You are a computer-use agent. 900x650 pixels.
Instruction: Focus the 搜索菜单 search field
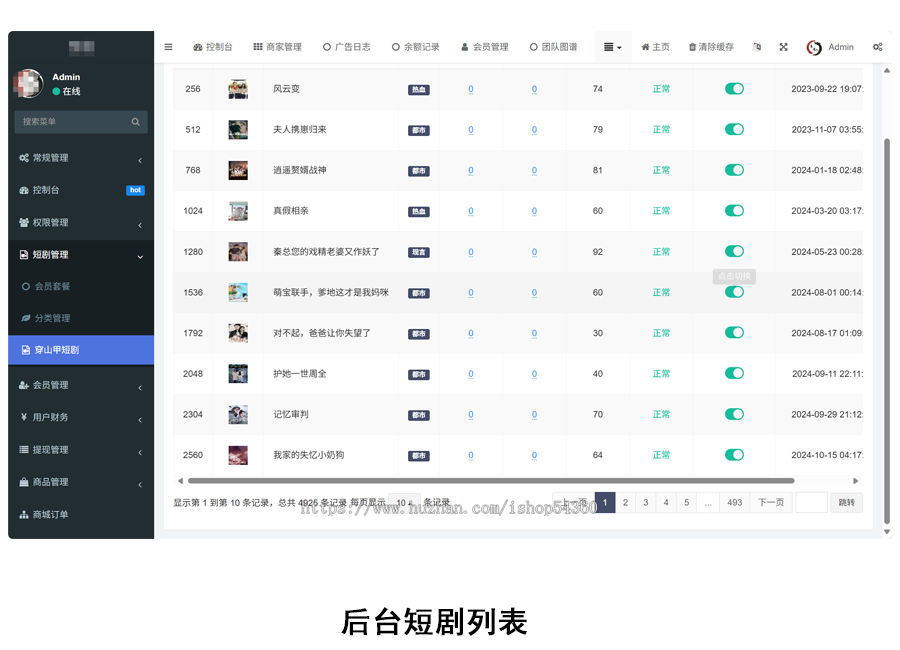point(81,122)
